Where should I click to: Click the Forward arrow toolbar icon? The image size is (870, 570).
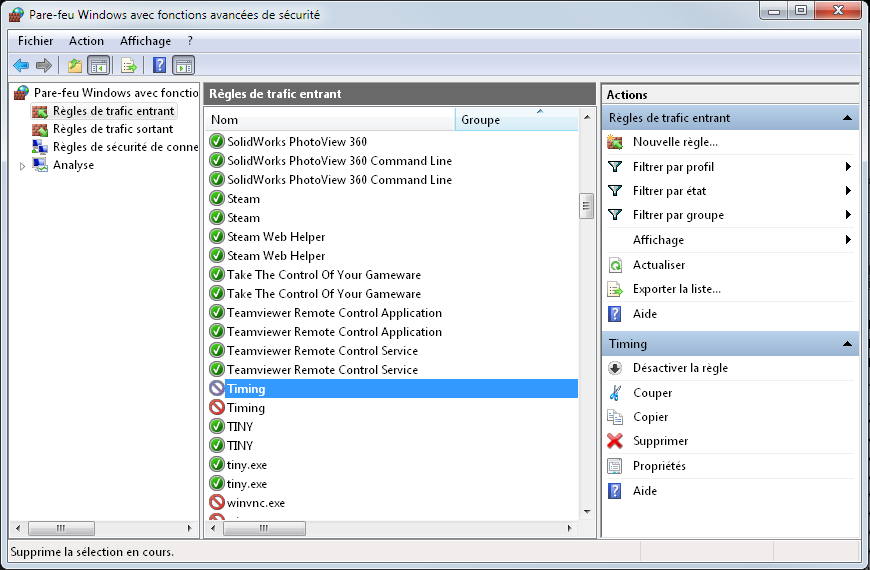coord(44,65)
